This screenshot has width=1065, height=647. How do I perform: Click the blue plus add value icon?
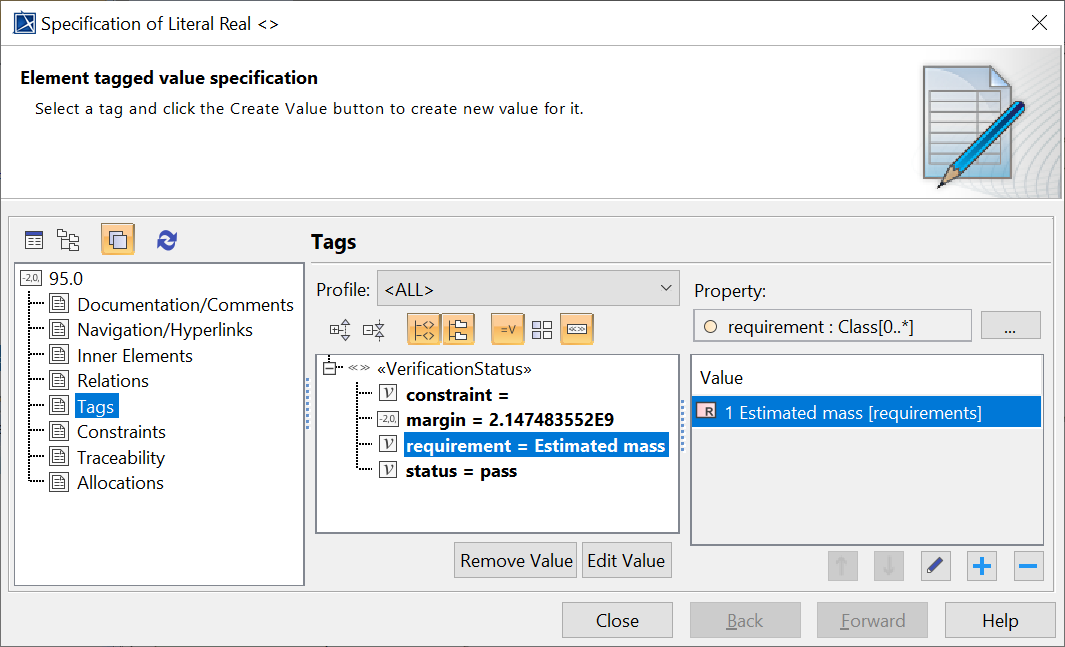pyautogui.click(x=982, y=566)
